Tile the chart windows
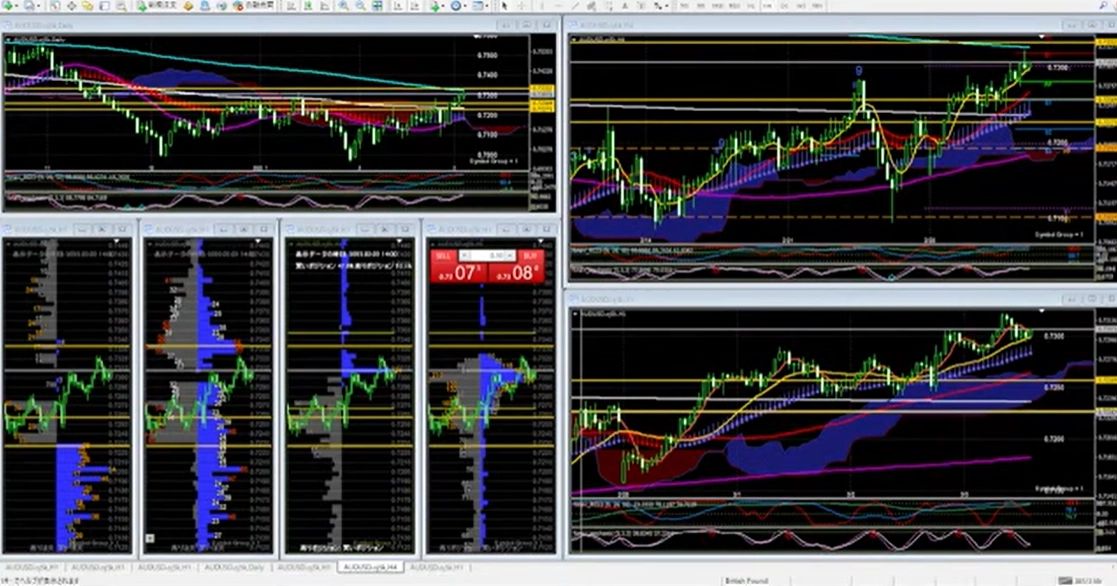This screenshot has height=586, width=1117. pyautogui.click(x=378, y=6)
